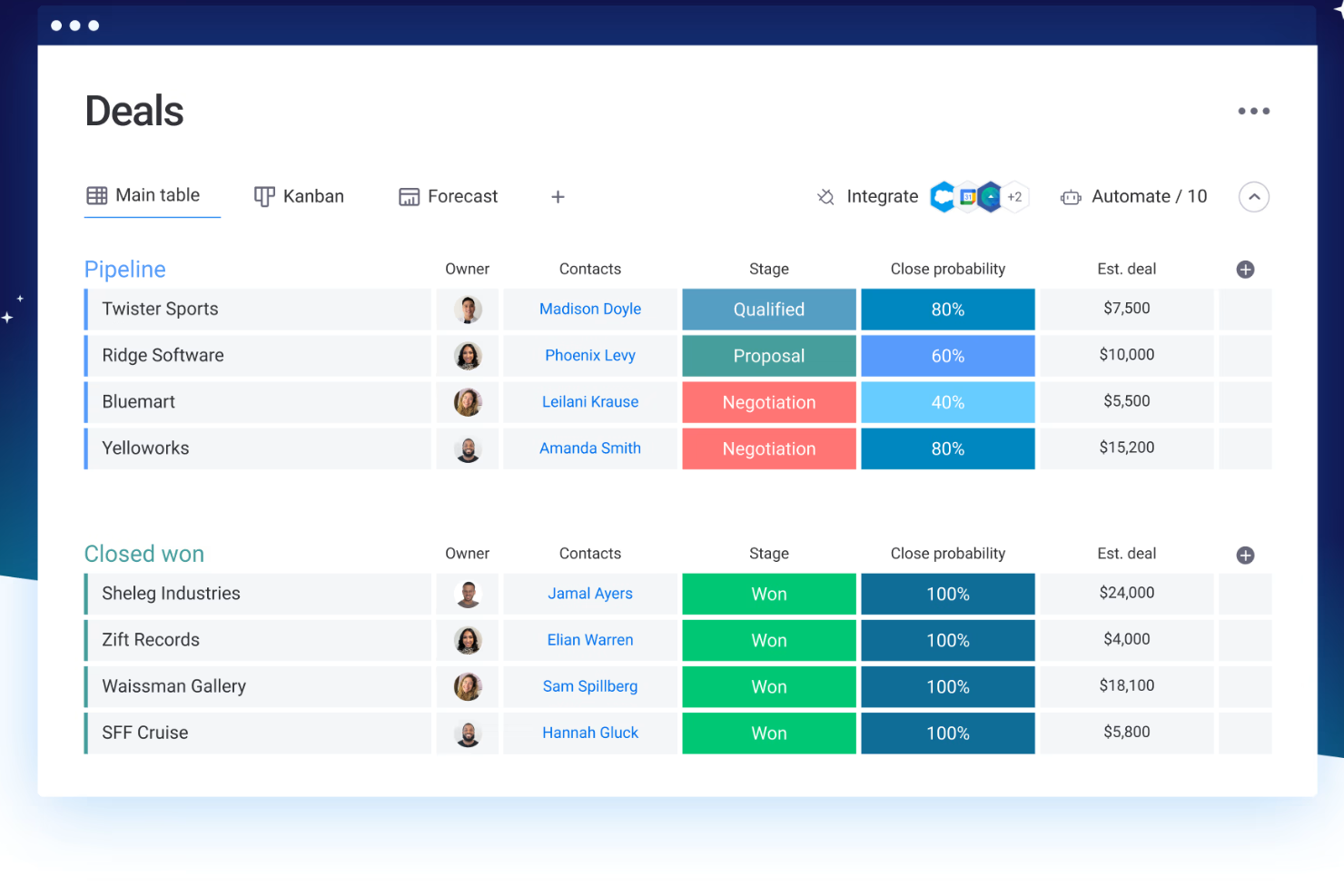Open the Madison Doyle contact link
The height and width of the screenshot is (896, 1344).
coord(590,309)
